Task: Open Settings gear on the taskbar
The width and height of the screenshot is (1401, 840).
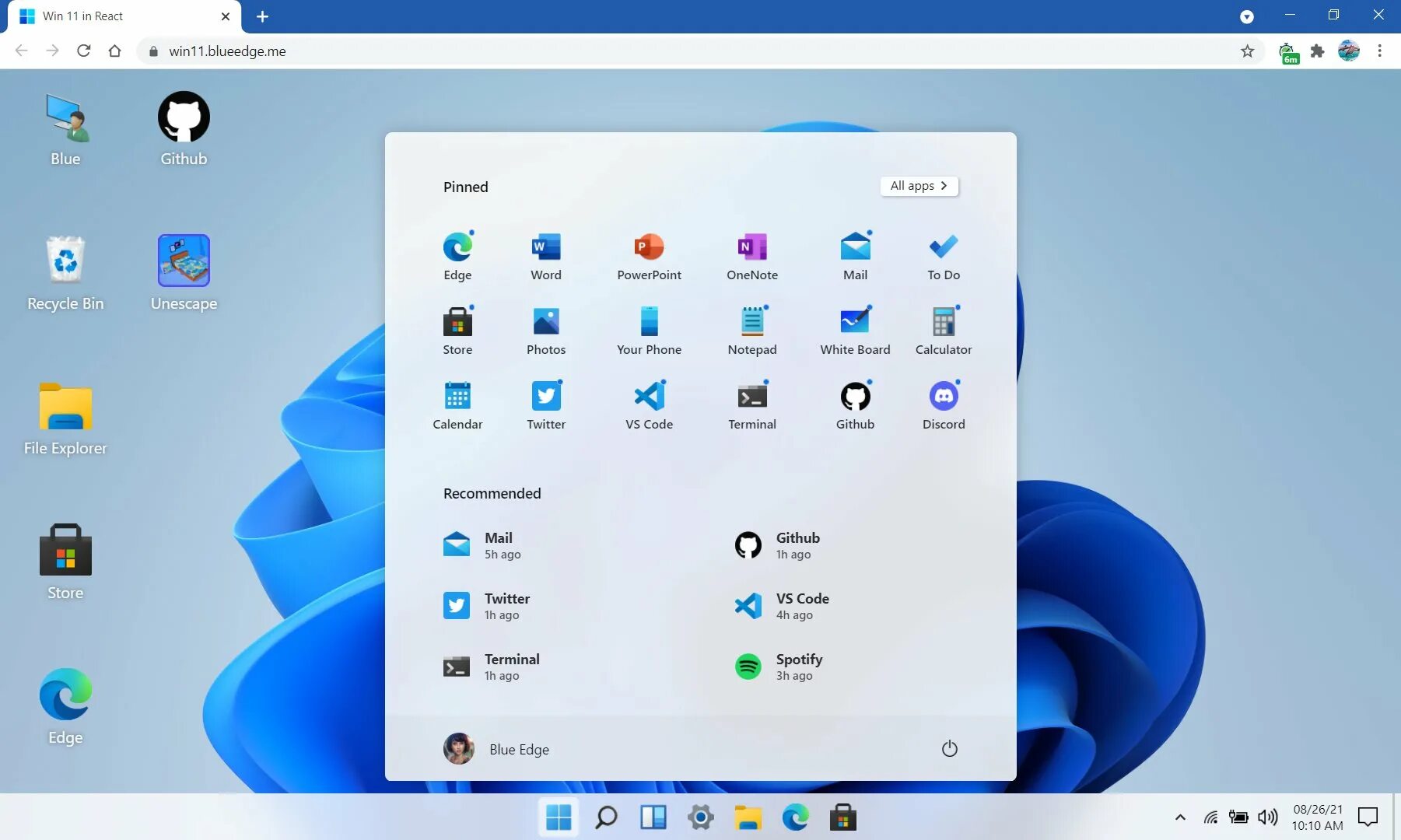Action: coord(701,817)
